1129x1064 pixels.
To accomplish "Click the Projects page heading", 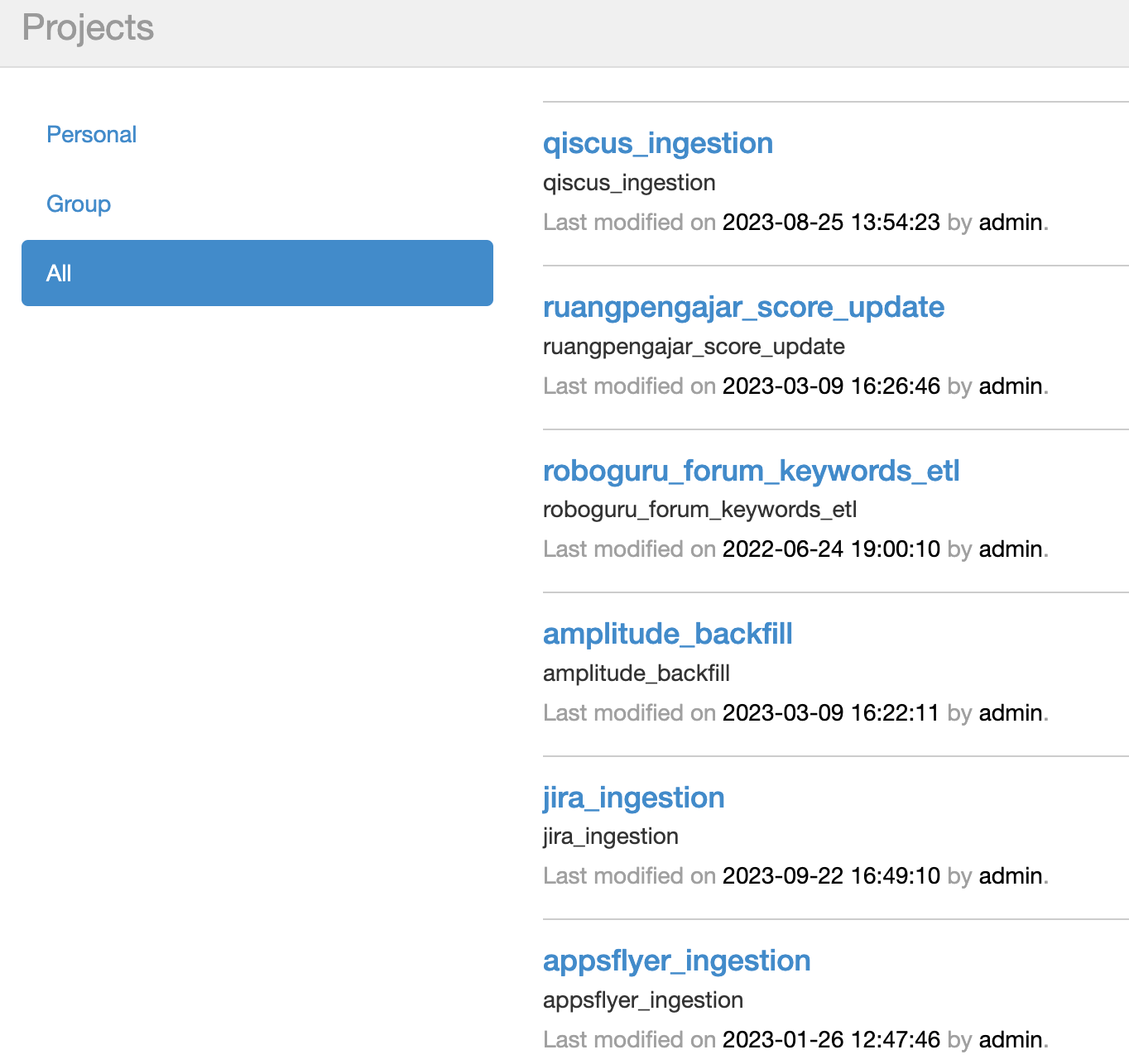I will (x=88, y=28).
